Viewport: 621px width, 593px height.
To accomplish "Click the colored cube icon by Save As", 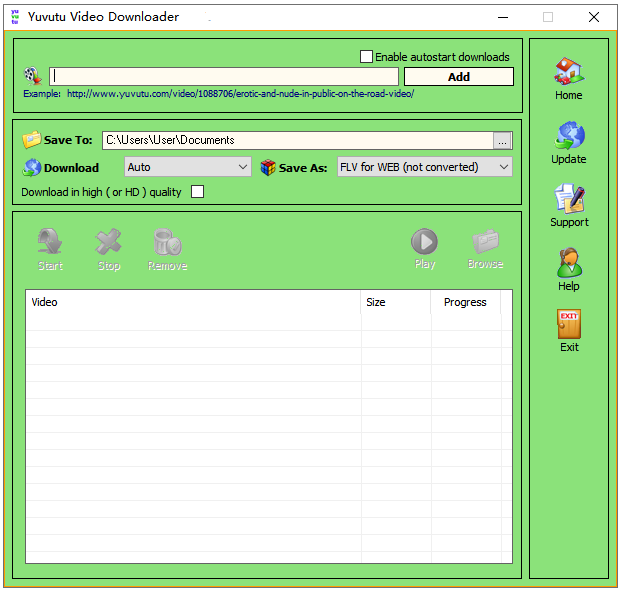I will click(268, 168).
